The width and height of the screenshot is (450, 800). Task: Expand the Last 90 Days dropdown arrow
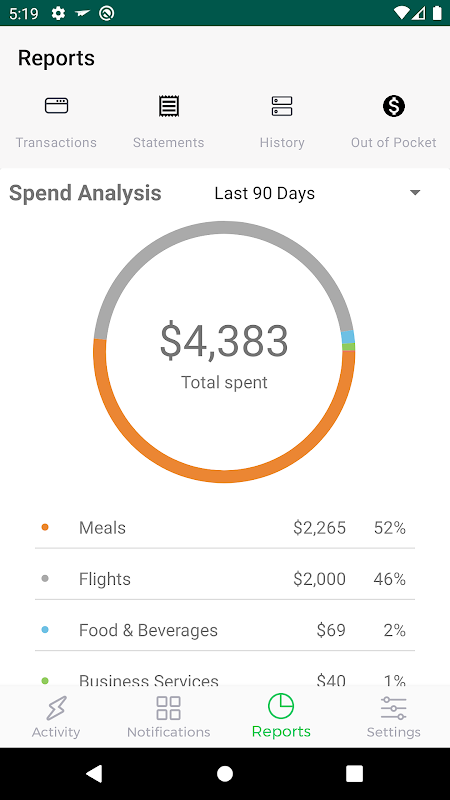tap(415, 193)
